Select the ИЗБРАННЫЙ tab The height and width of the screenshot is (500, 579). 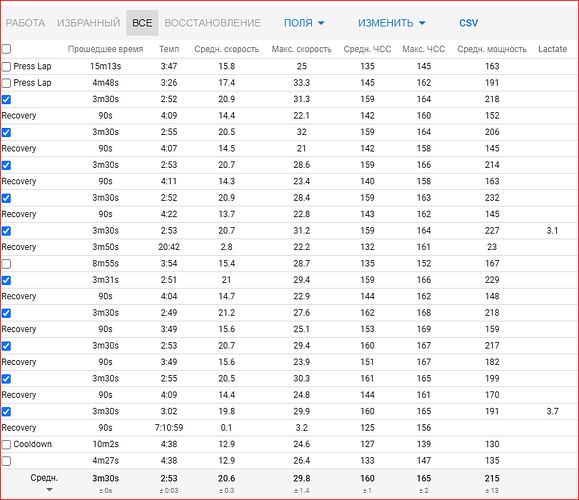pos(88,23)
